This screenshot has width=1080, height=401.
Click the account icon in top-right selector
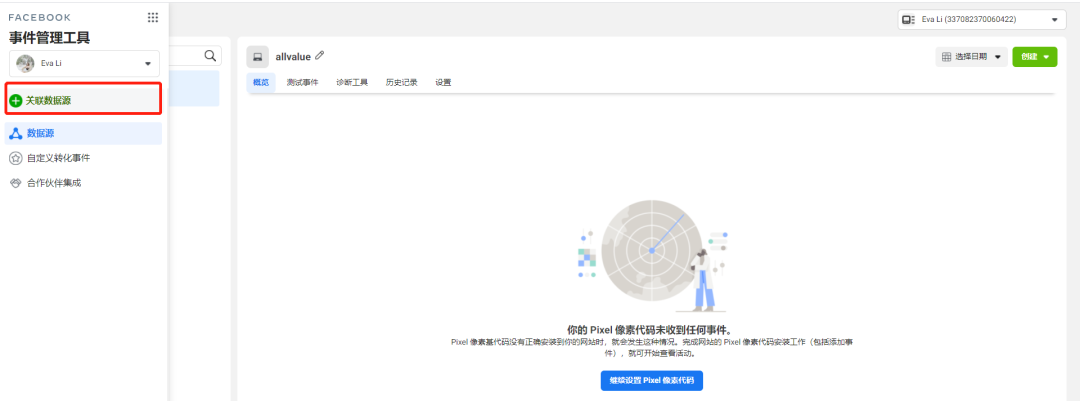(x=908, y=20)
